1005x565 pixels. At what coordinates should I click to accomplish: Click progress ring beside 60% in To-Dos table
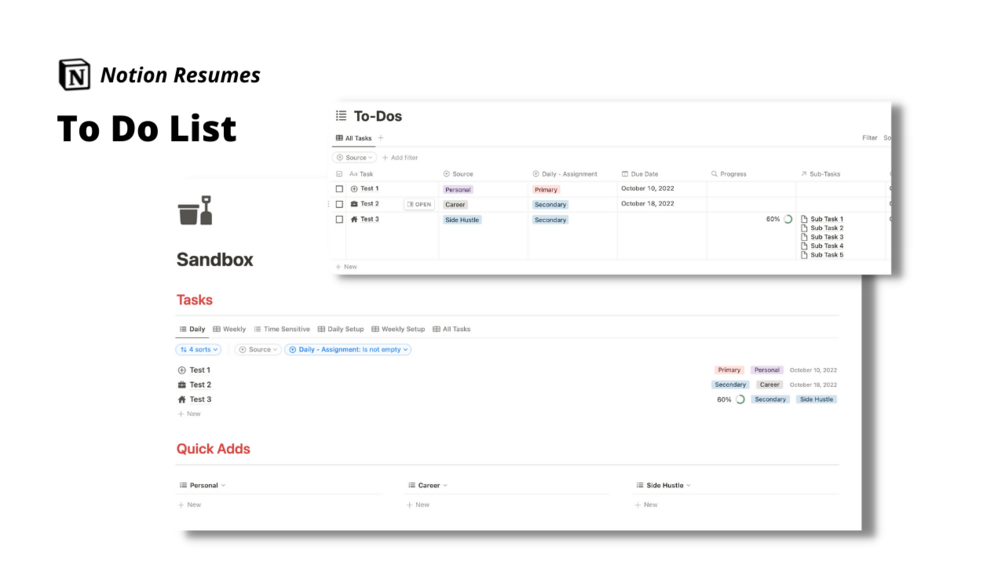(788, 219)
